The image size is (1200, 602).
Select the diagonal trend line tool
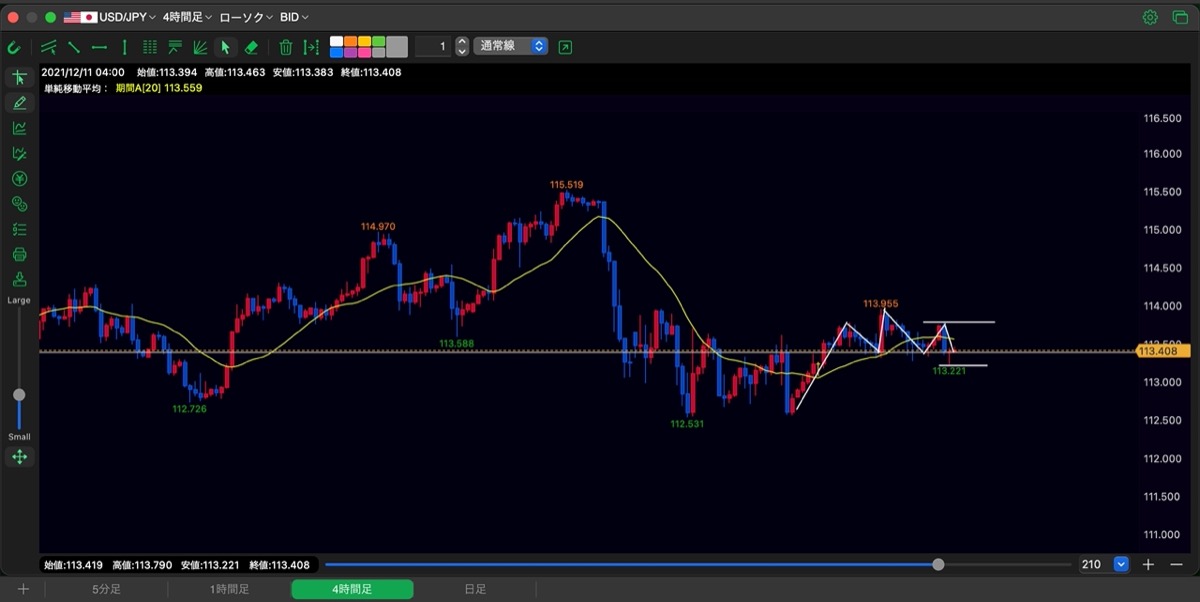click(x=74, y=47)
